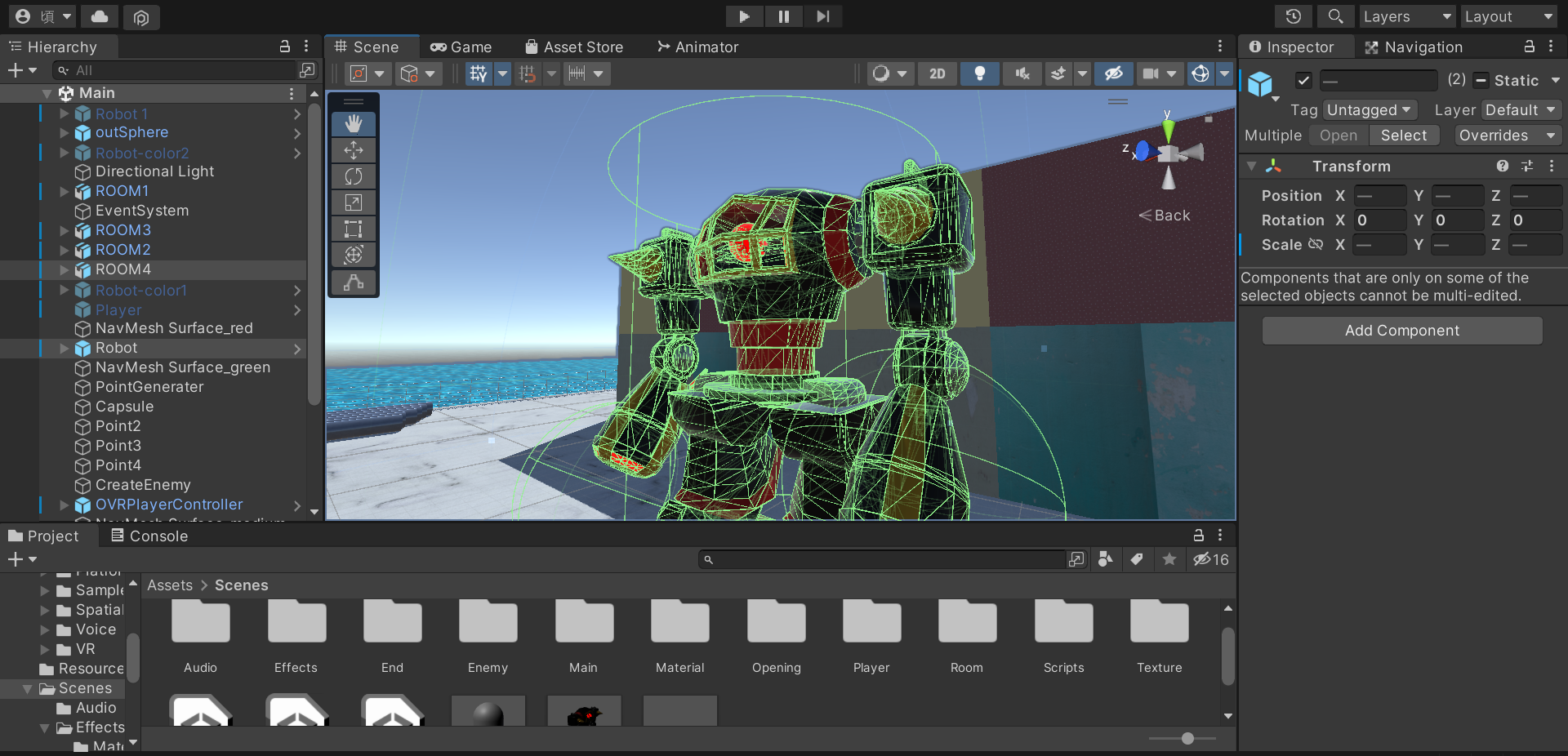Select the Move tool in scene overlay
The width and height of the screenshot is (1568, 756).
click(353, 150)
